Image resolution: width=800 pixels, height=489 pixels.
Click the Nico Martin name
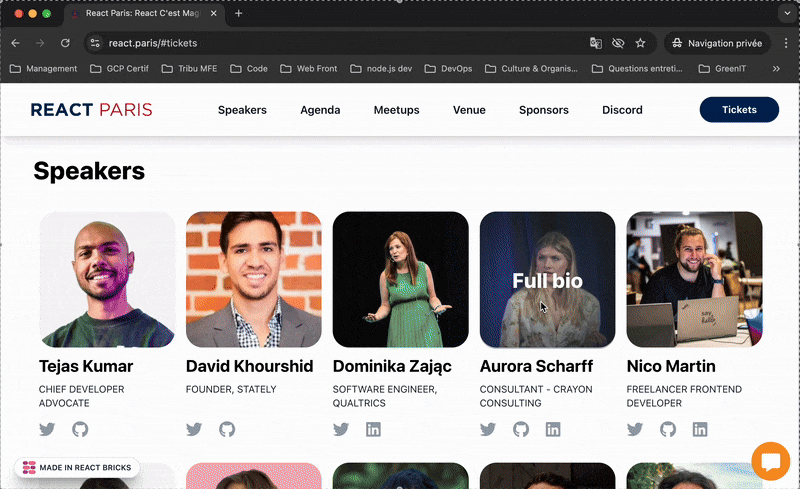point(671,366)
